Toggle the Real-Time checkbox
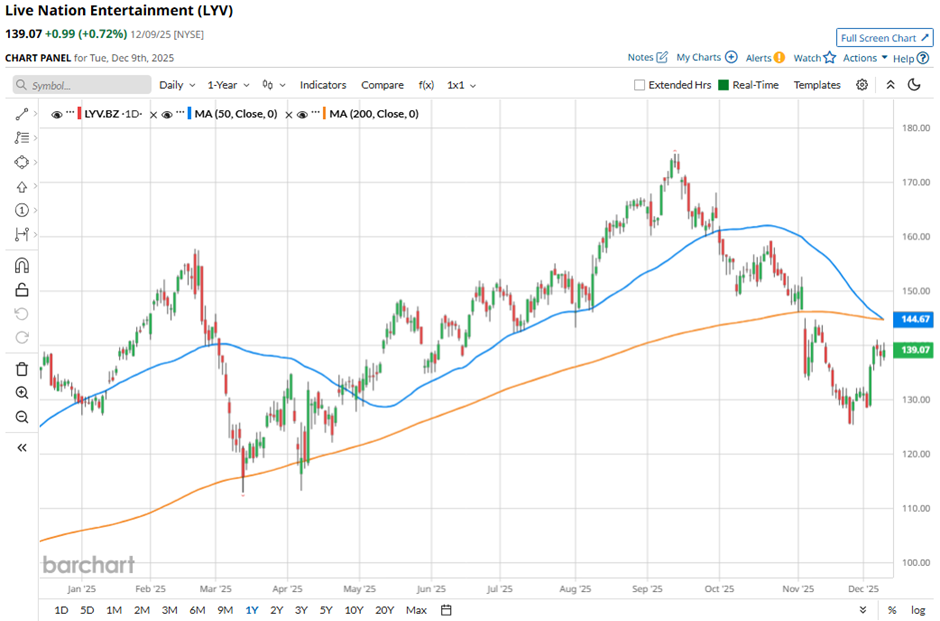 725,85
